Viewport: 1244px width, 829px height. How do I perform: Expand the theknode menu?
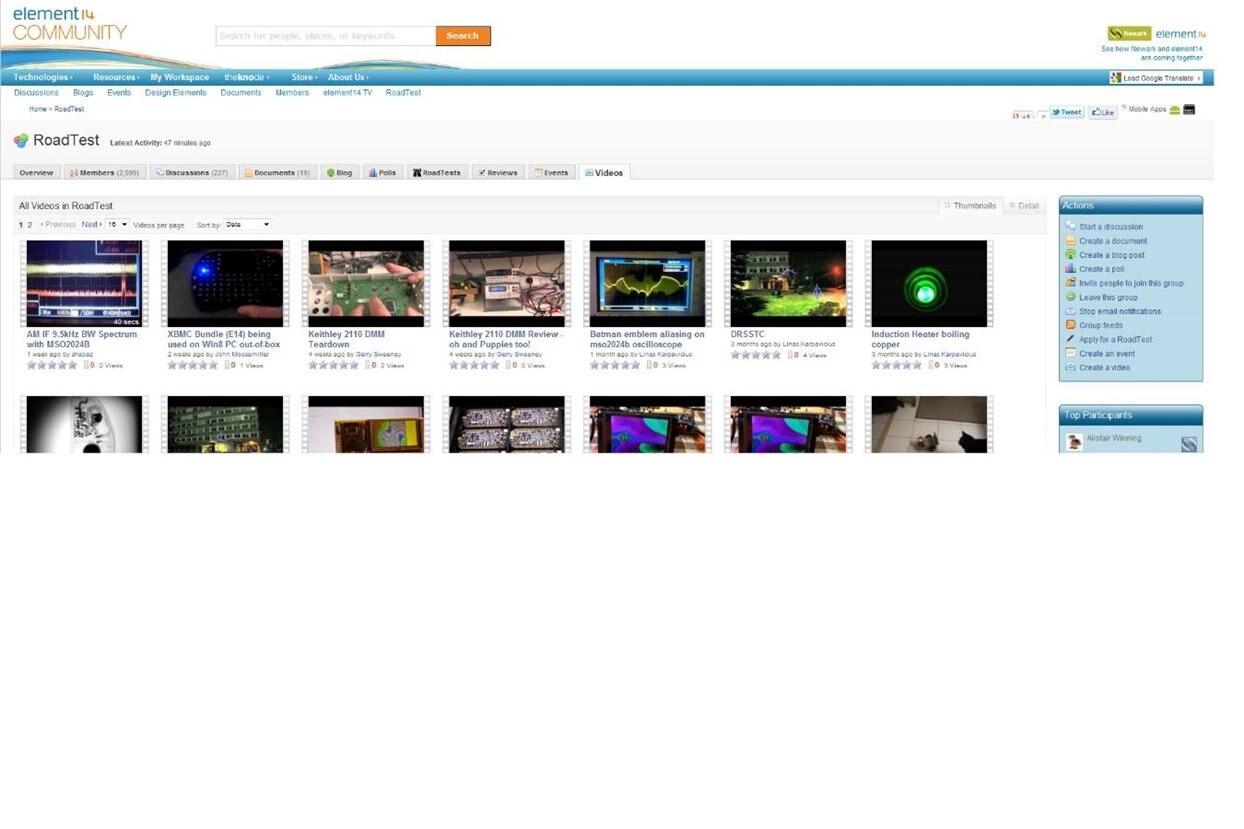point(246,77)
